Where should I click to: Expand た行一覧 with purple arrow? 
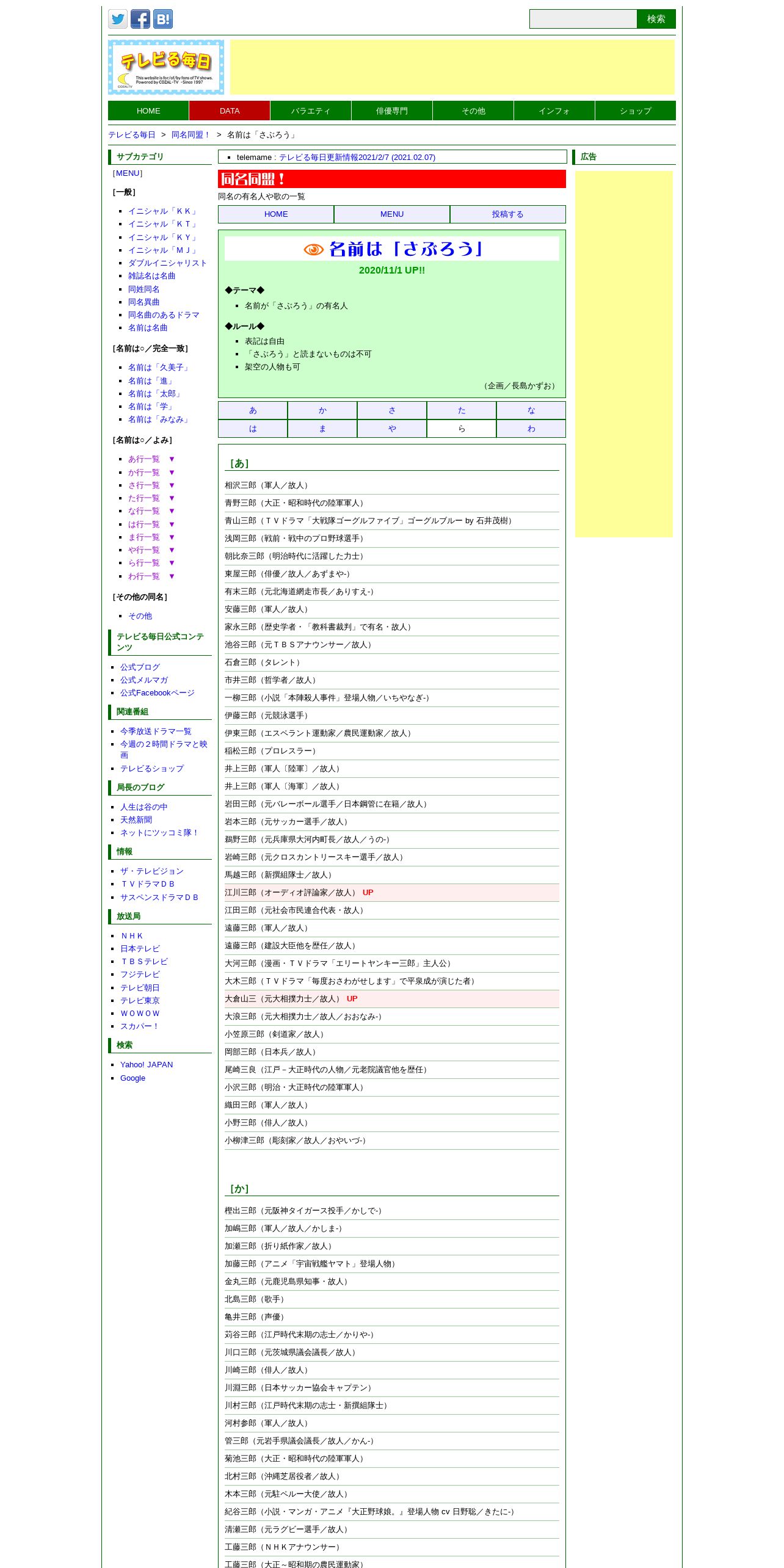pos(151,498)
